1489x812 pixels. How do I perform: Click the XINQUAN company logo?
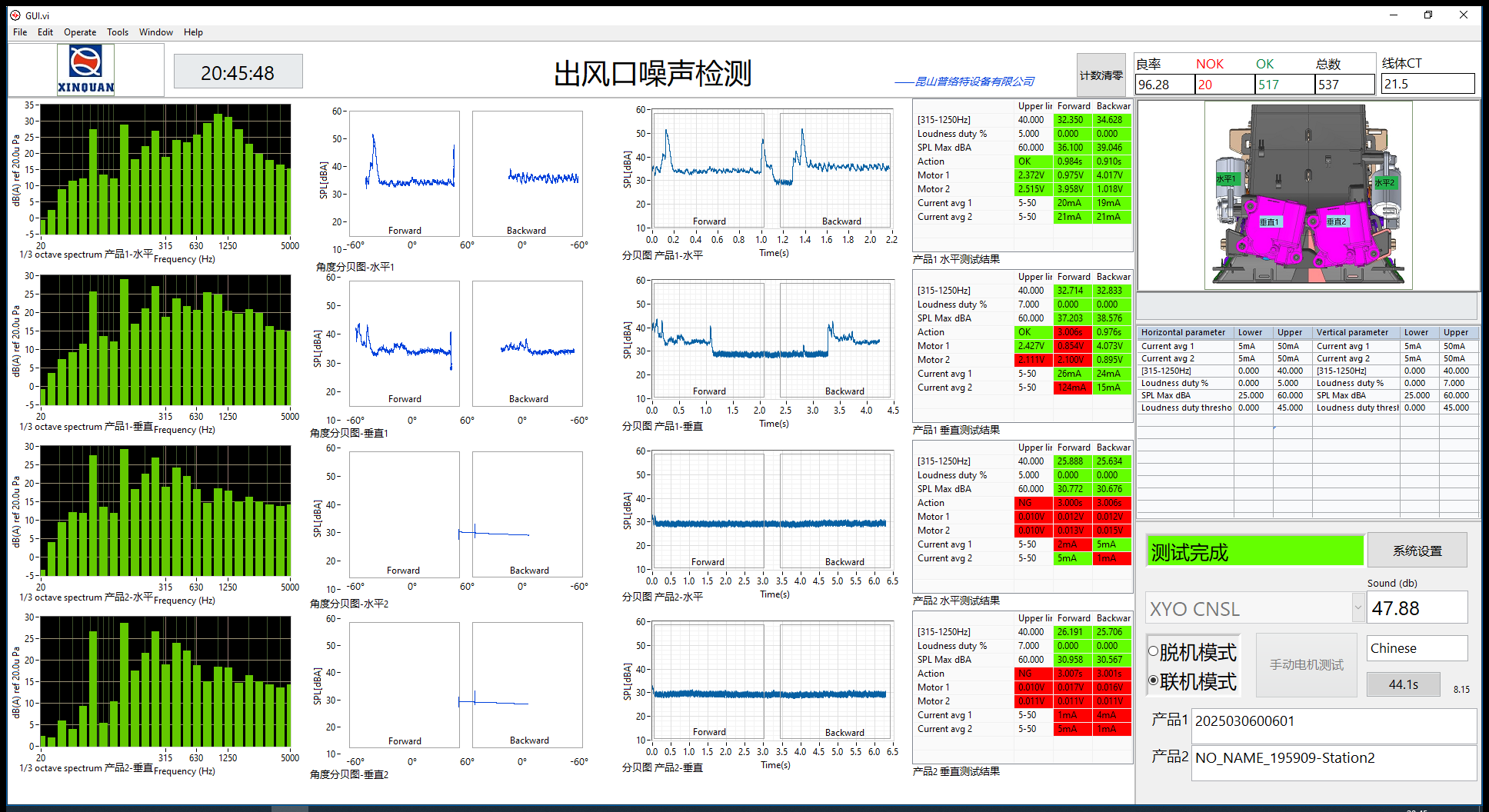click(85, 69)
